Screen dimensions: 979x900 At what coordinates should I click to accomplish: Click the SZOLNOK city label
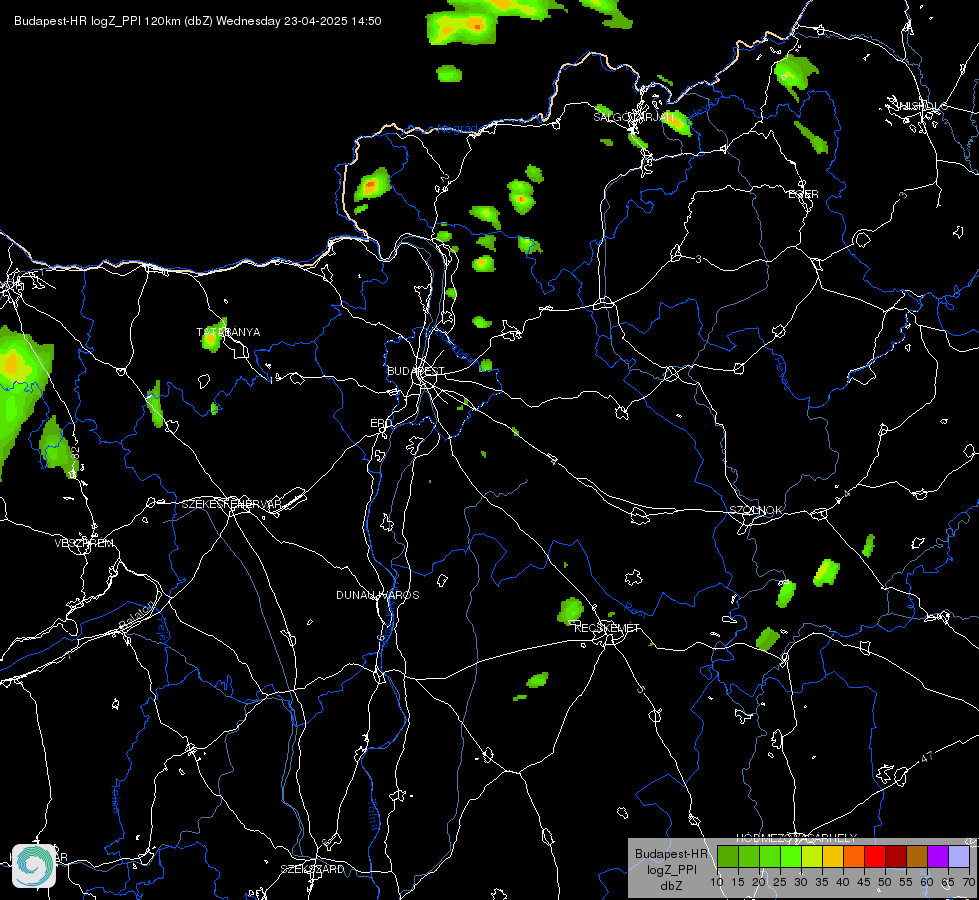click(x=755, y=510)
